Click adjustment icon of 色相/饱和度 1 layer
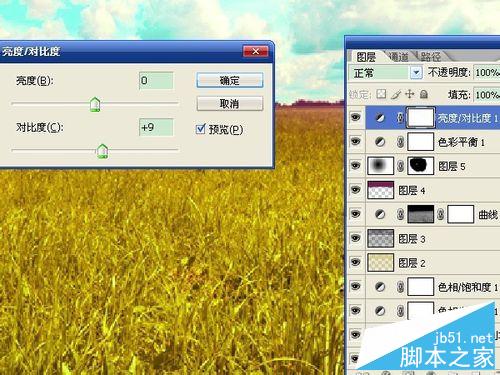The image size is (500, 375). tap(380, 287)
